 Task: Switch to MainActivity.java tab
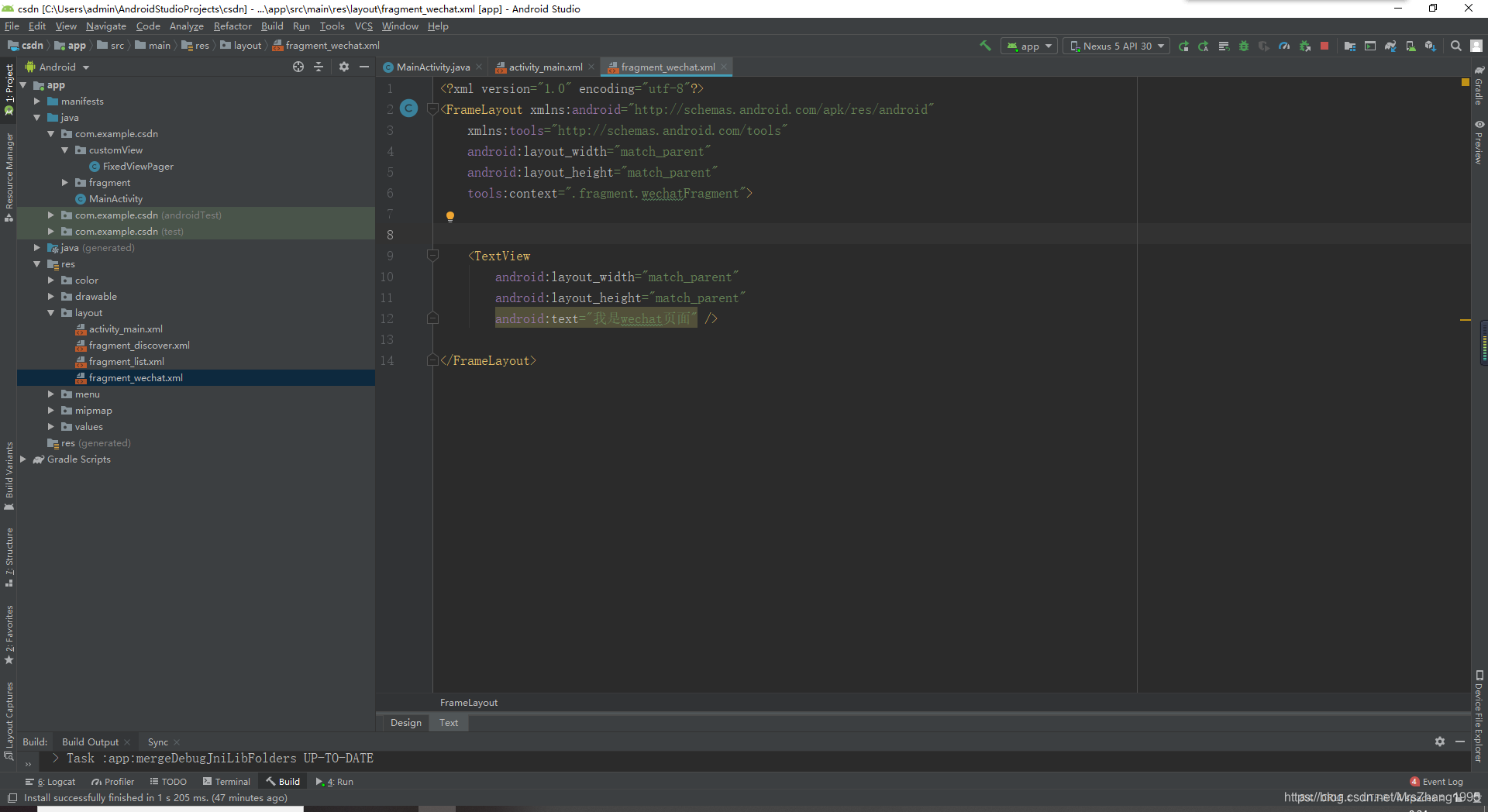432,67
